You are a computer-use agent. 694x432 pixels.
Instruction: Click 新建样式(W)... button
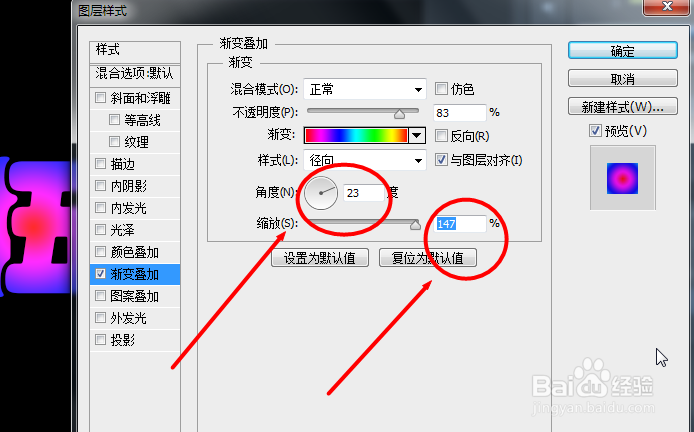point(623,107)
